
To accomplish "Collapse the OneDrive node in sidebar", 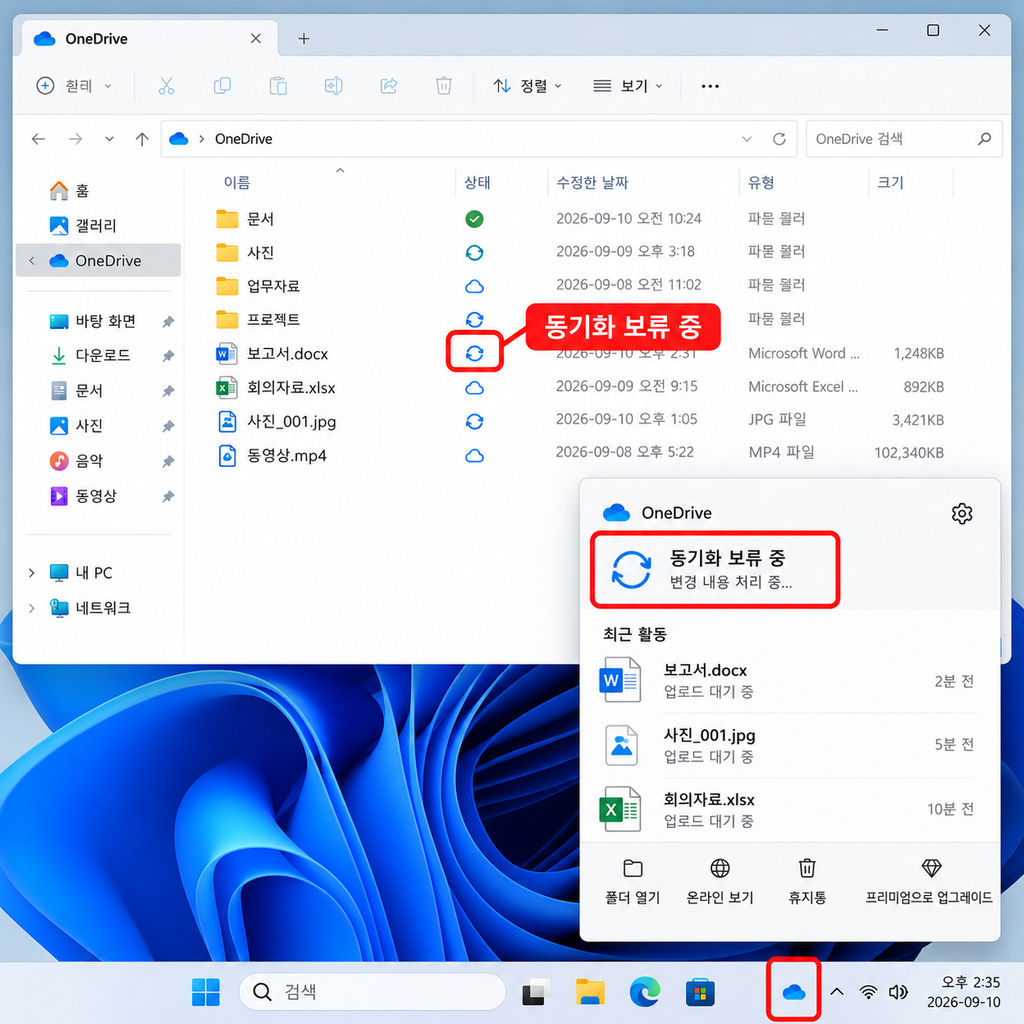I will pyautogui.click(x=31, y=261).
